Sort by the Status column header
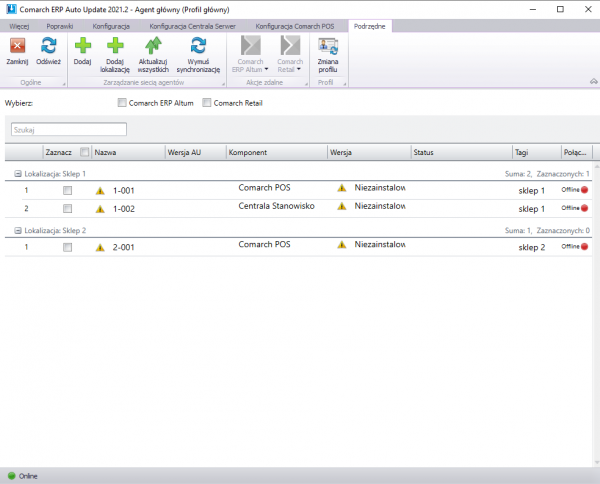This screenshot has height=484, width=600. pyautogui.click(x=461, y=152)
